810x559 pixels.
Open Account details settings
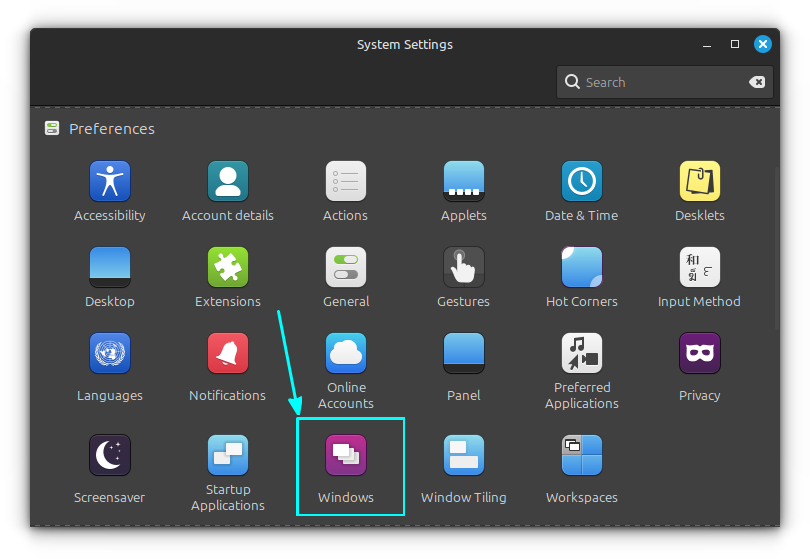pos(228,182)
